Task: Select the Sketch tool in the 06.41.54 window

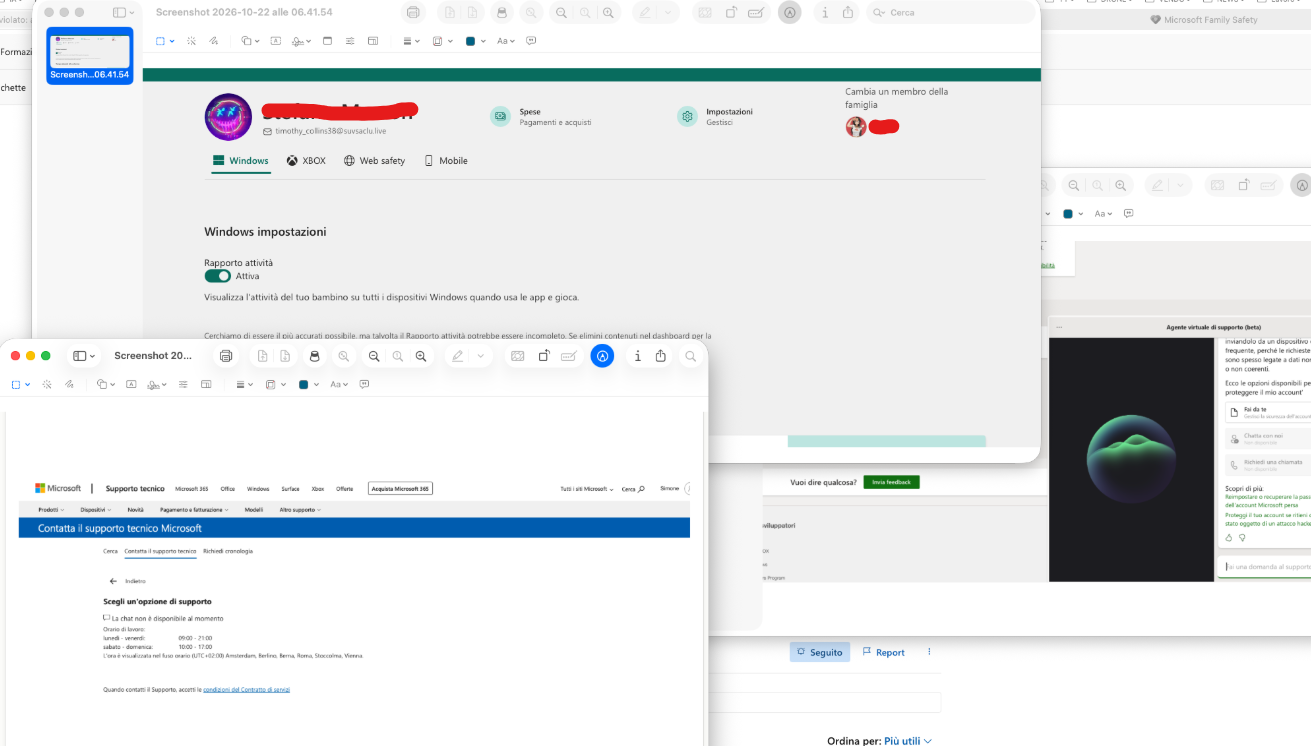Action: (213, 41)
